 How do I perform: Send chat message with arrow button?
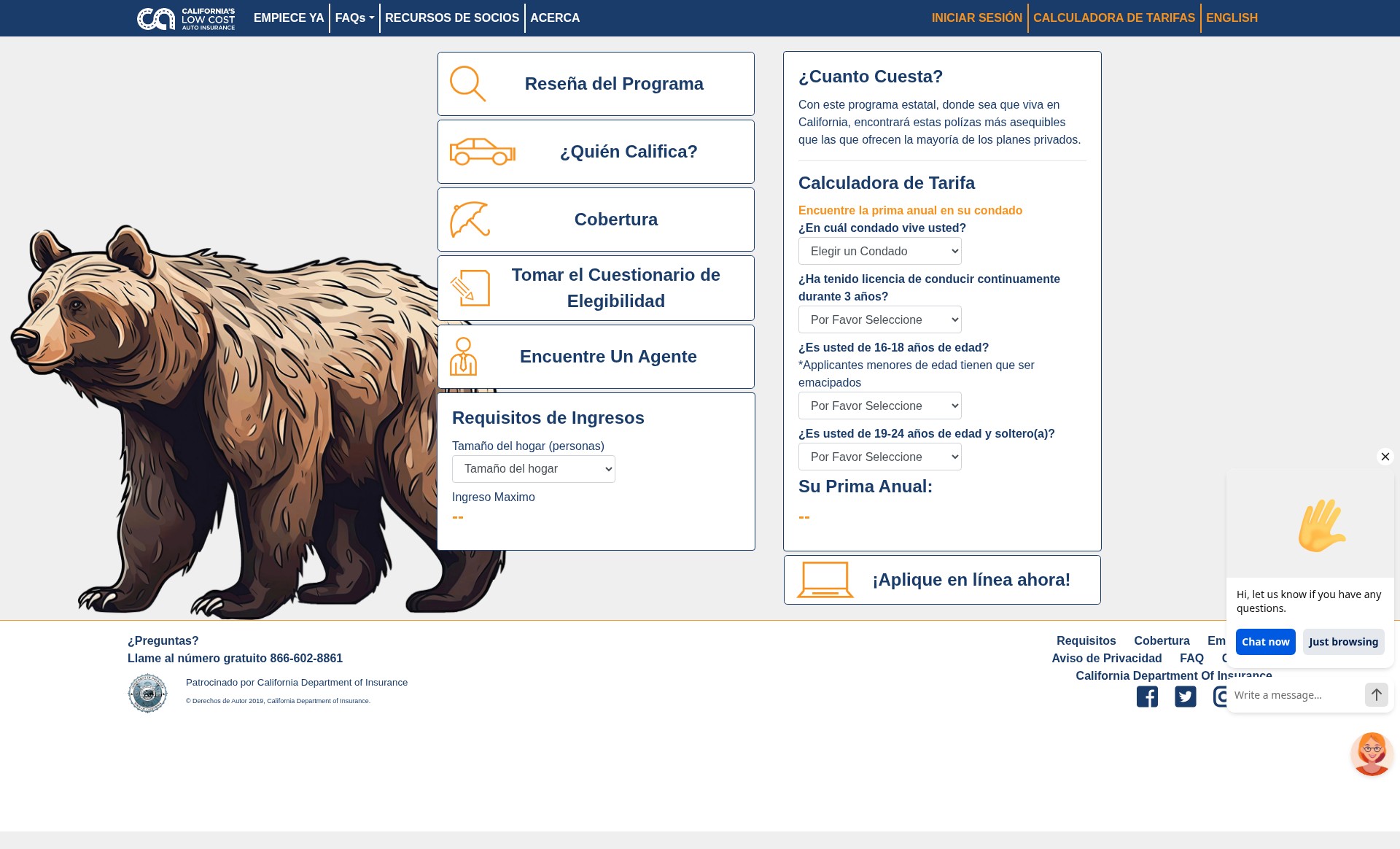pyautogui.click(x=1377, y=695)
